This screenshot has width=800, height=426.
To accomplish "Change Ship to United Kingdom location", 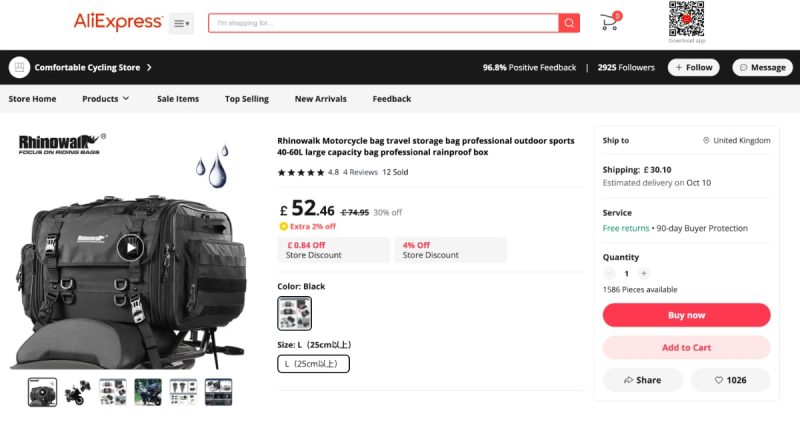I will [737, 140].
